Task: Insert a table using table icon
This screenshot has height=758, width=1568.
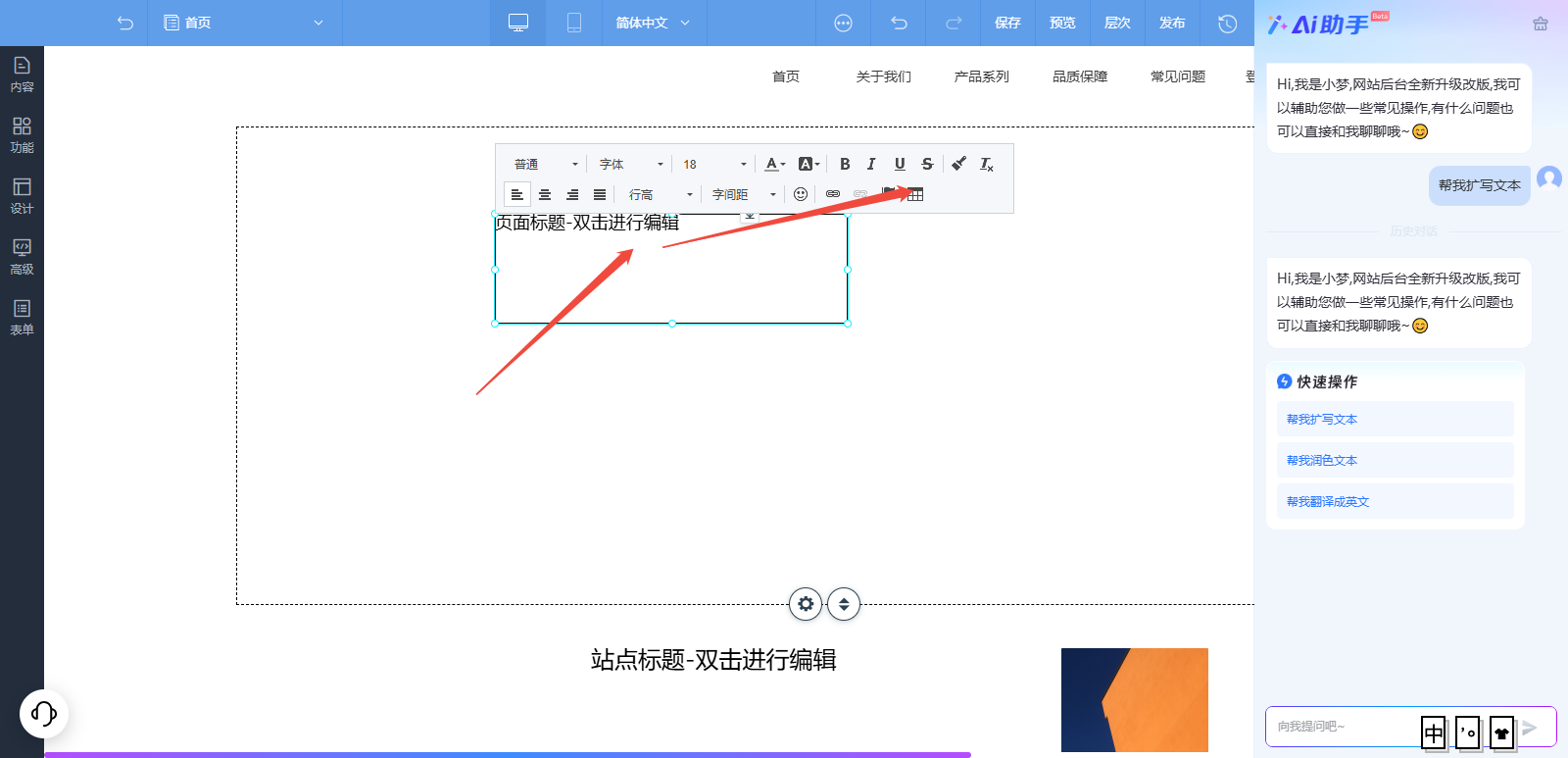Action: coord(915,194)
